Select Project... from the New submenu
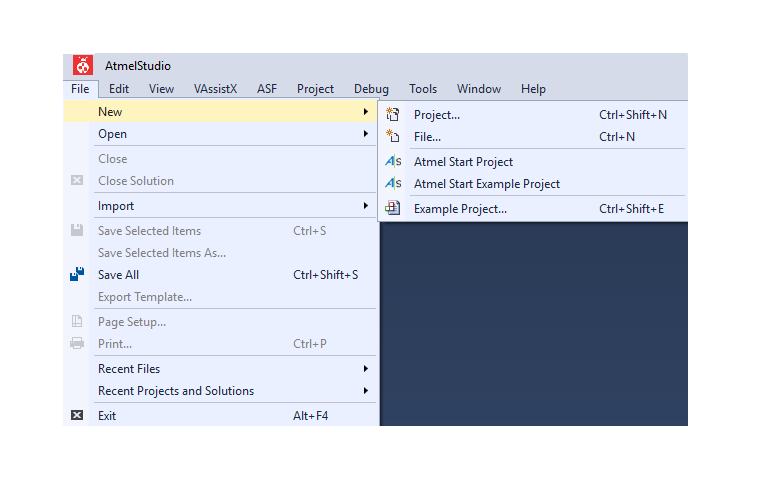This screenshot has height=480, width=780. [x=437, y=115]
